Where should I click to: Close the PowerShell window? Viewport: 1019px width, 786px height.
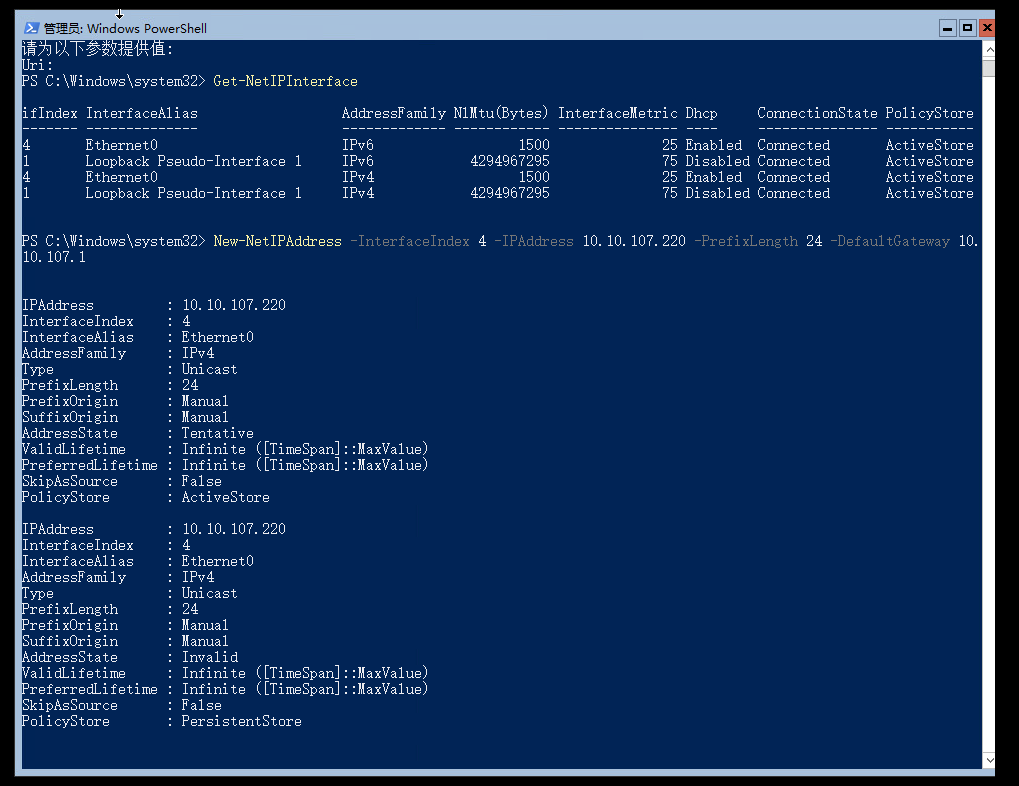[x=987, y=28]
